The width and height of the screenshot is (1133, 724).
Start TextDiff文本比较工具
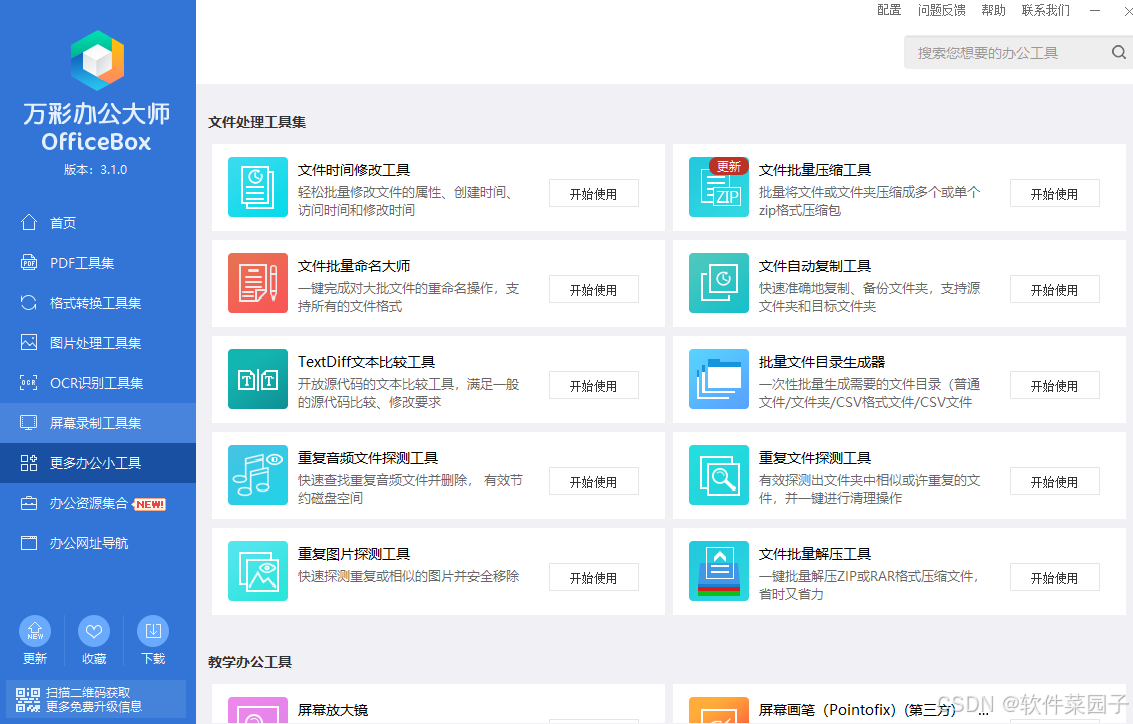click(593, 386)
